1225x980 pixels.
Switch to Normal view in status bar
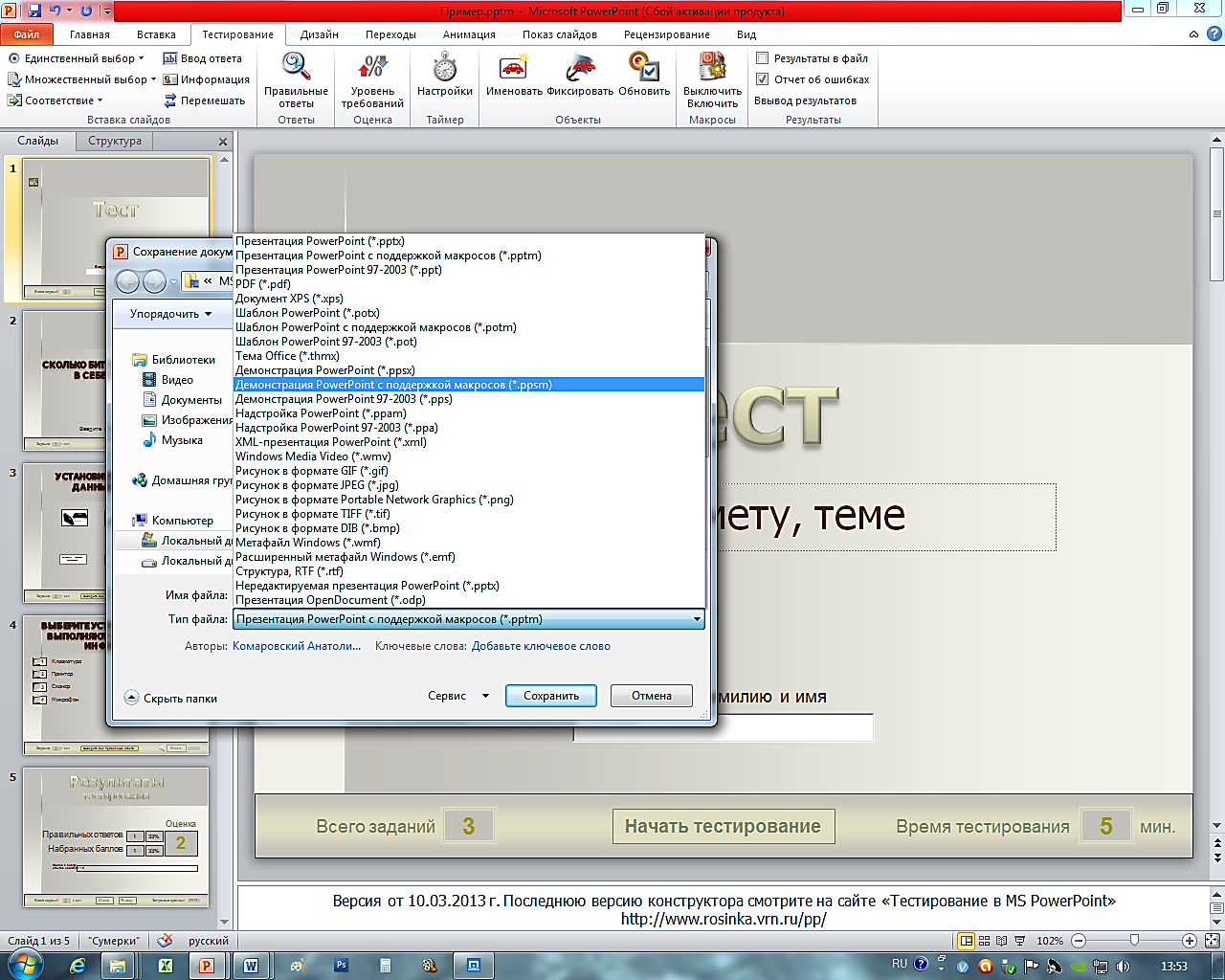(x=967, y=941)
